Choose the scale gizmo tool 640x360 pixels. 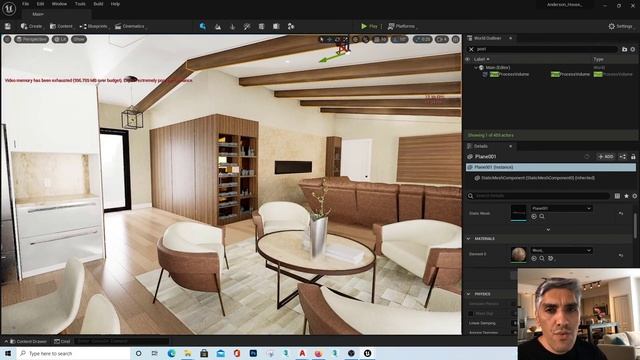(x=345, y=39)
